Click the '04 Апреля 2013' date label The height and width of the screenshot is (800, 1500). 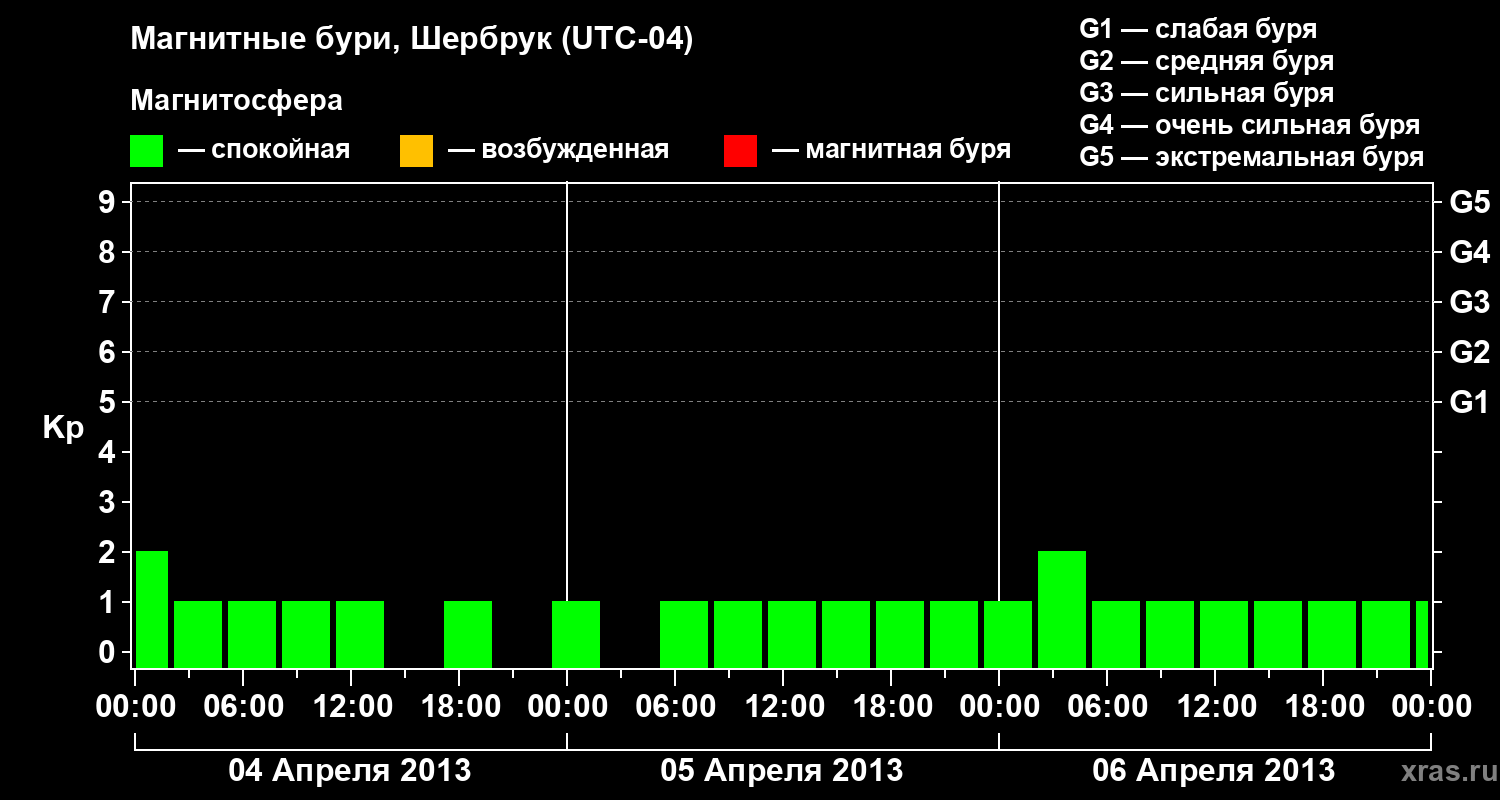point(350,770)
